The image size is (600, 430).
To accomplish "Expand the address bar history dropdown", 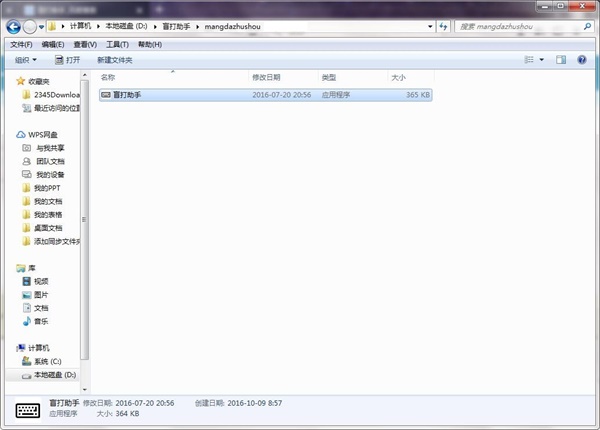I will (430, 26).
